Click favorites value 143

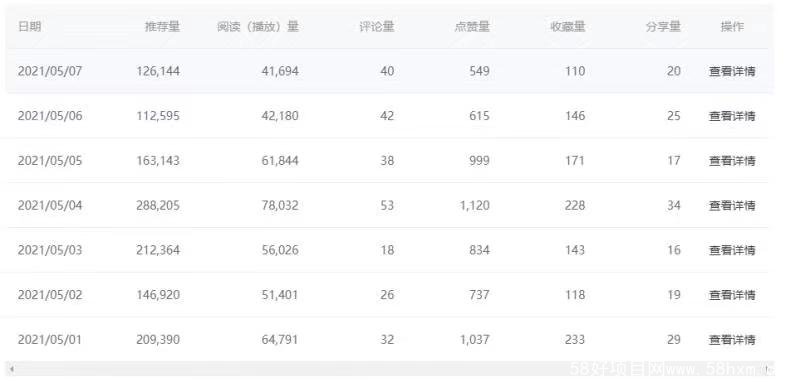(x=575, y=250)
